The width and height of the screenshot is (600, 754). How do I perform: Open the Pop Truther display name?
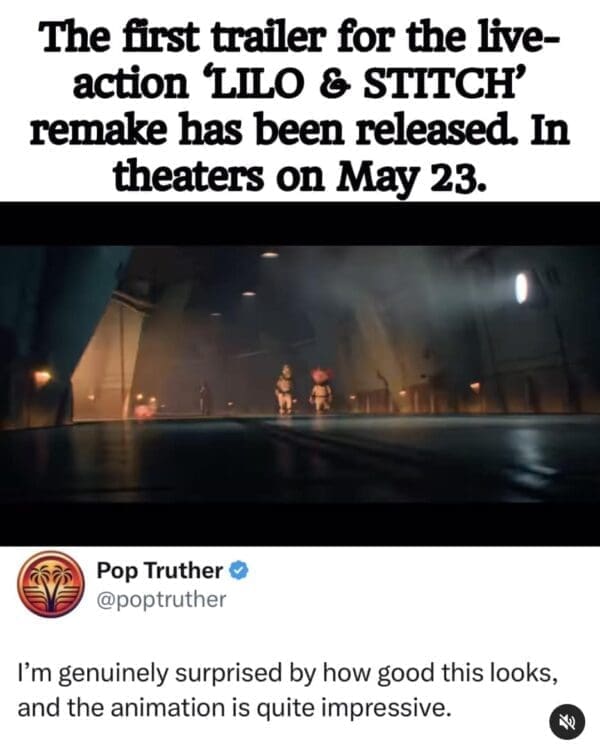pos(160,571)
